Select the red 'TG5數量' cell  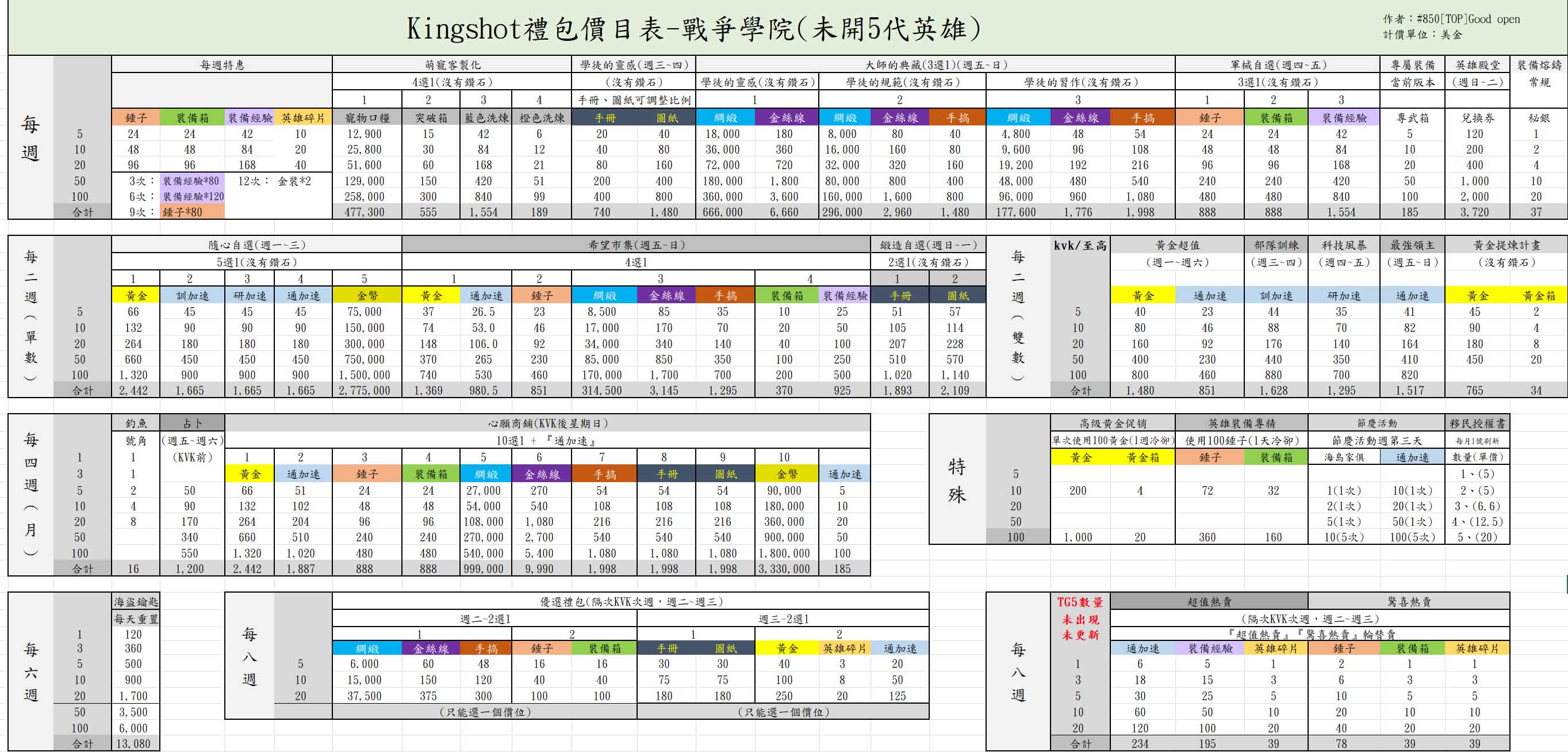pos(1080,602)
